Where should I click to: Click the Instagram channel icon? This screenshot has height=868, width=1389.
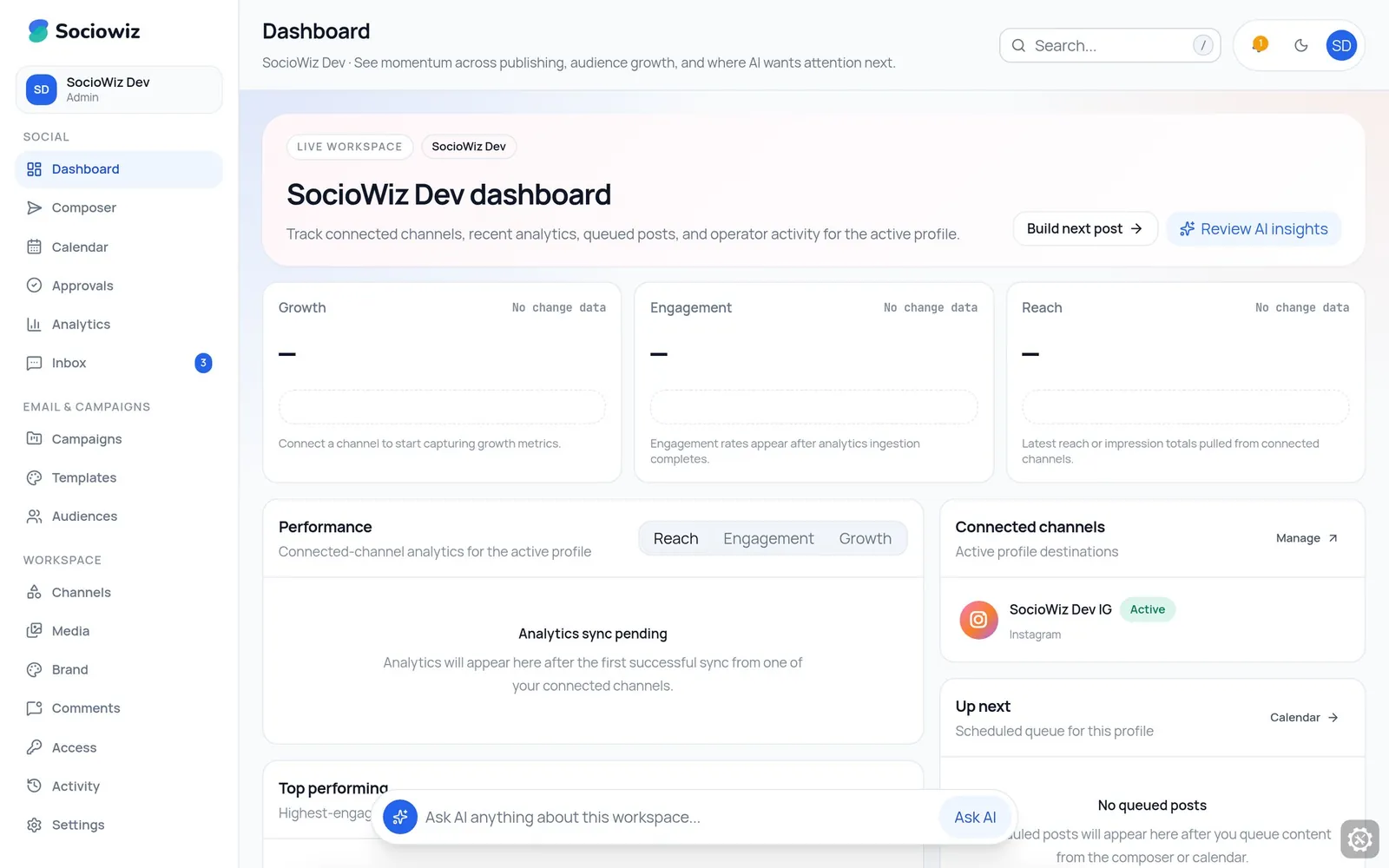(978, 620)
